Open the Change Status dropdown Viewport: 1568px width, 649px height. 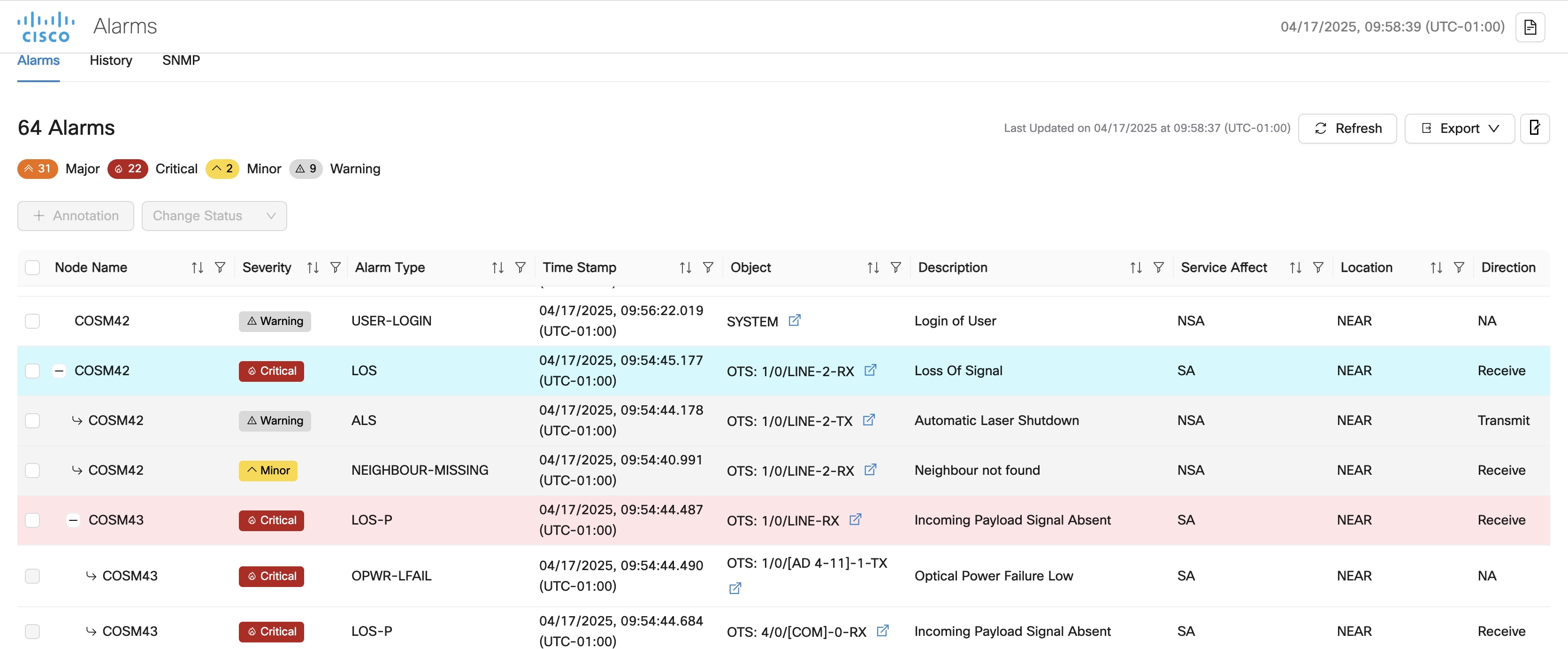[x=214, y=216]
